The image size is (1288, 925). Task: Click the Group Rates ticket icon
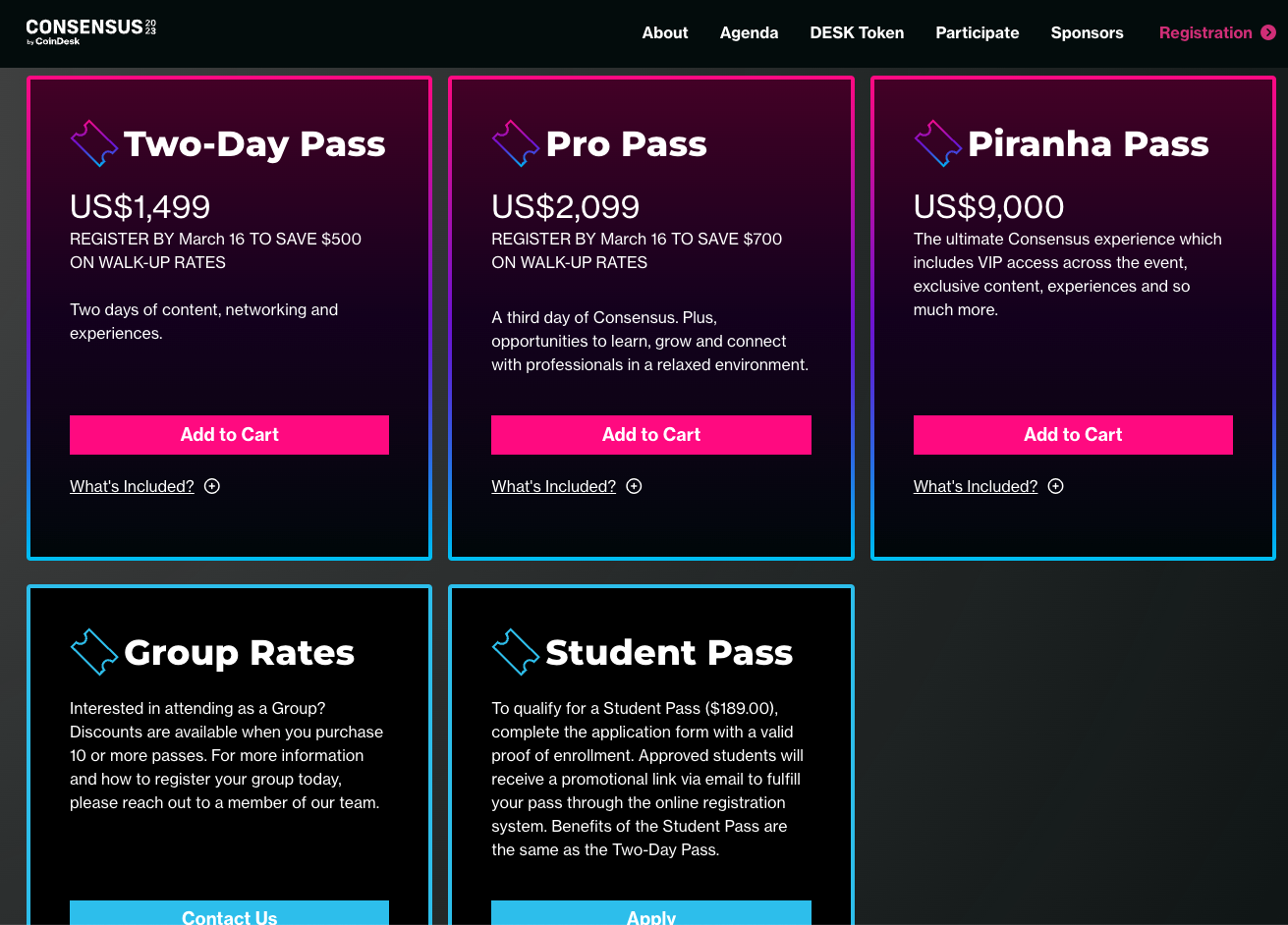[x=94, y=652]
